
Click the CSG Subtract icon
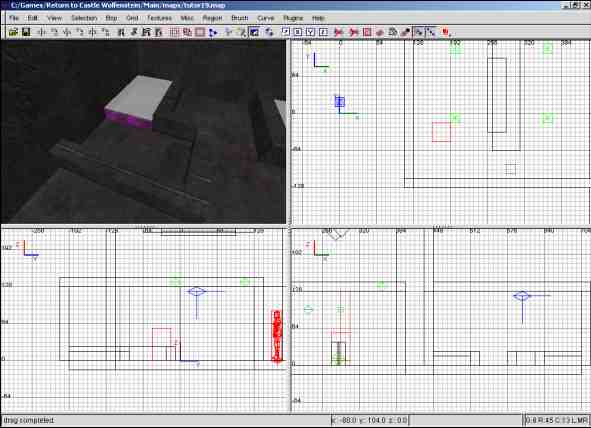tap(174, 32)
